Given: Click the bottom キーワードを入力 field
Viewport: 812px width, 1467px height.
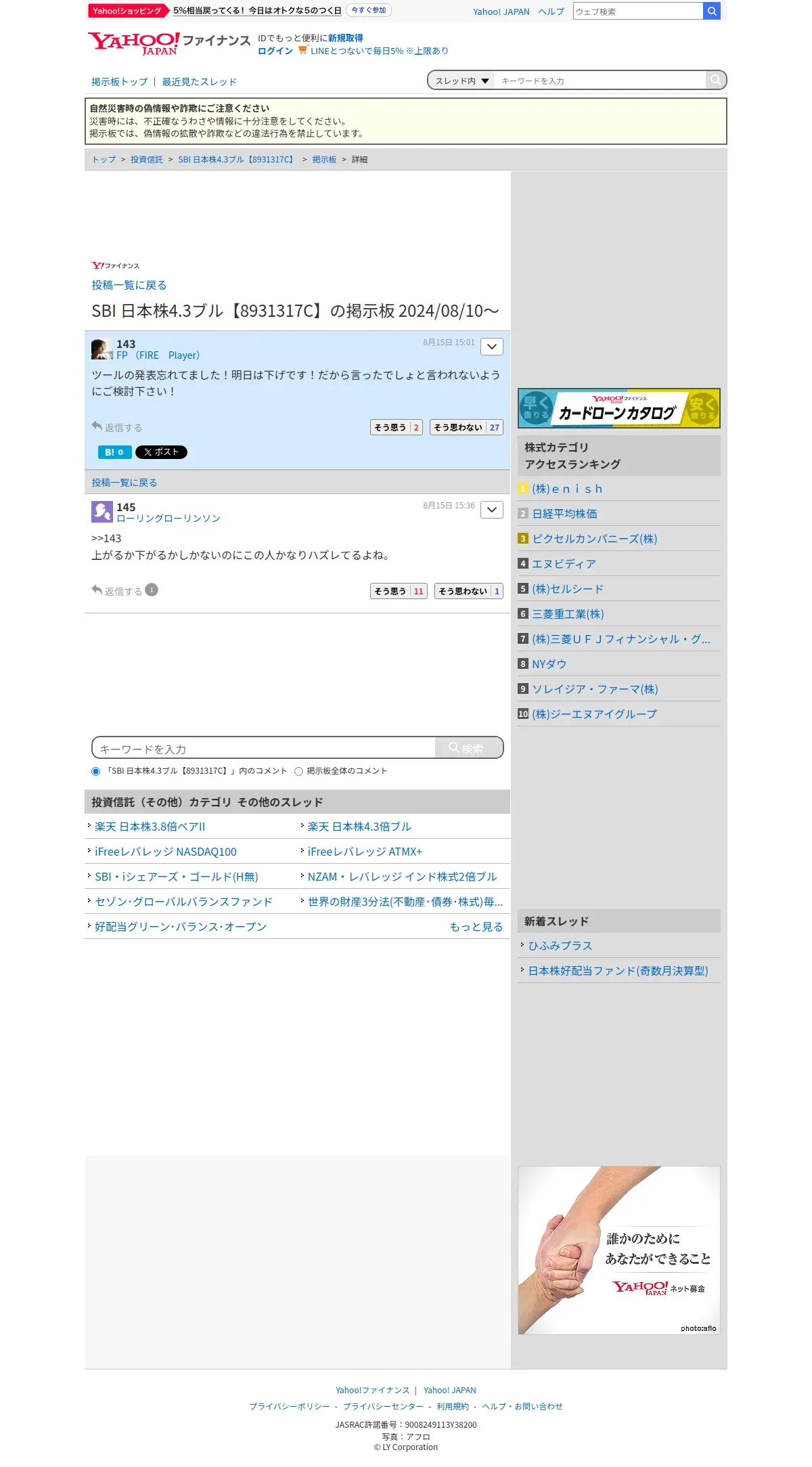Looking at the screenshot, I should click(x=264, y=748).
